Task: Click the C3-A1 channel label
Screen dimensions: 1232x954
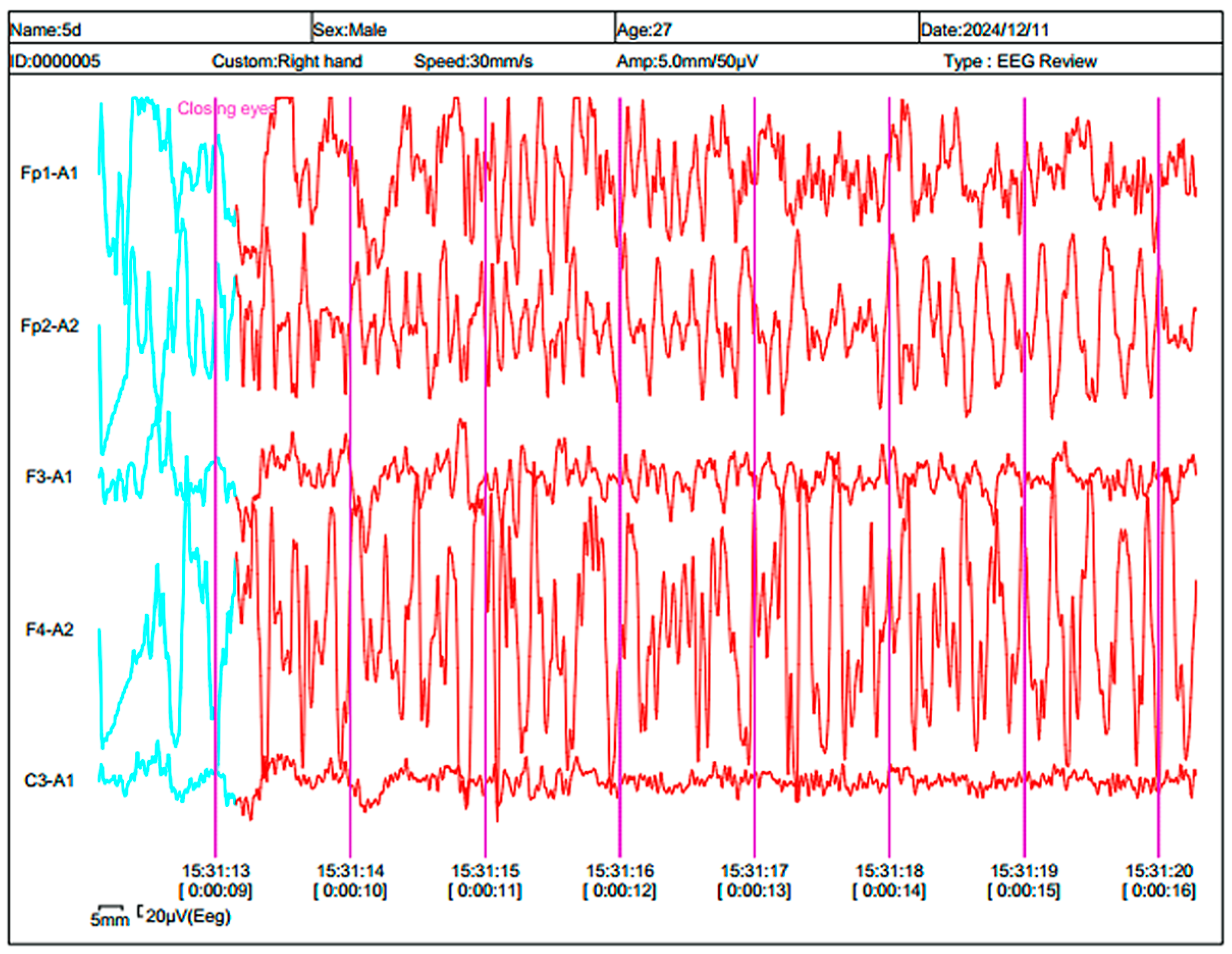Action: click(x=49, y=781)
